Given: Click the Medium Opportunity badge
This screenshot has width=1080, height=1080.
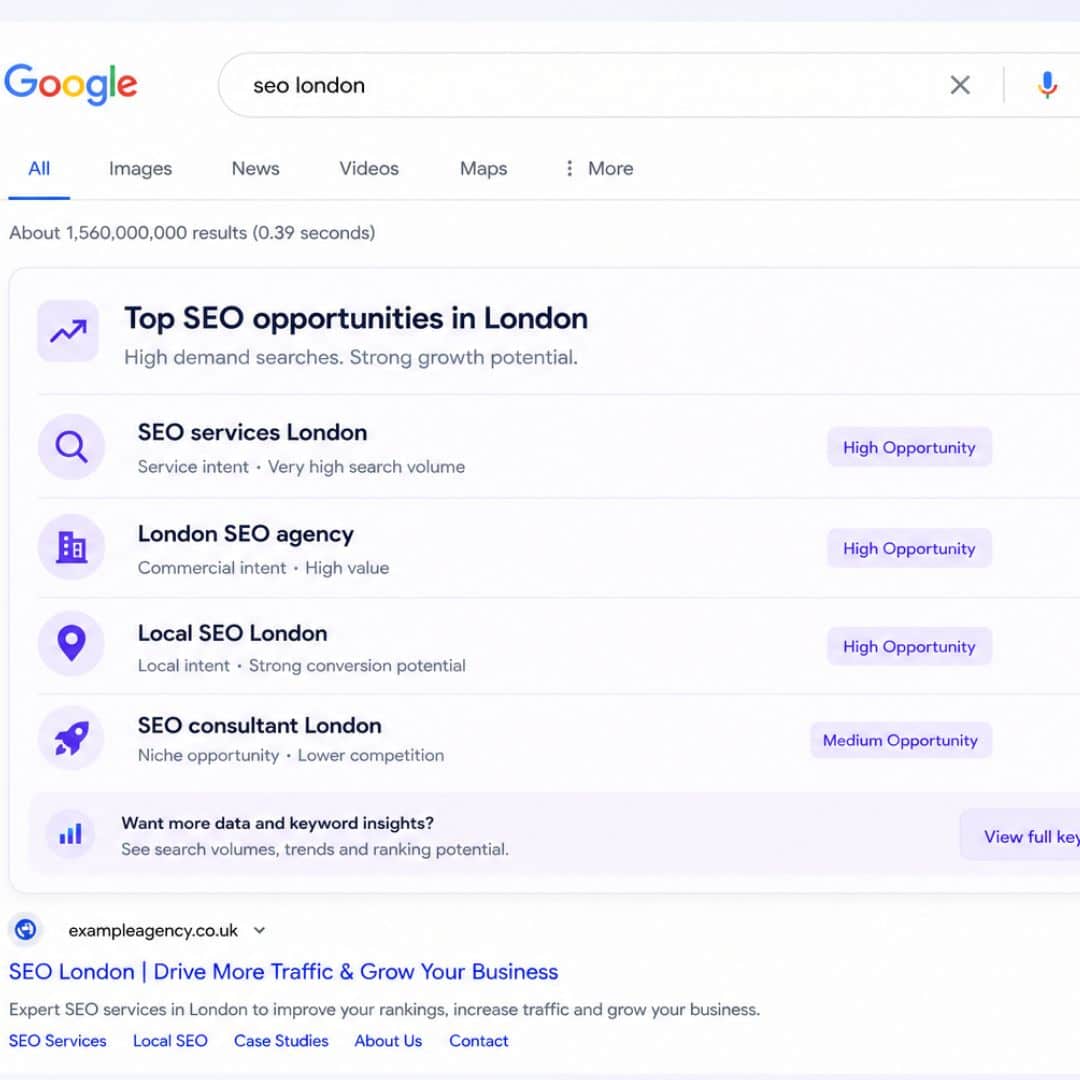Looking at the screenshot, I should click(900, 740).
